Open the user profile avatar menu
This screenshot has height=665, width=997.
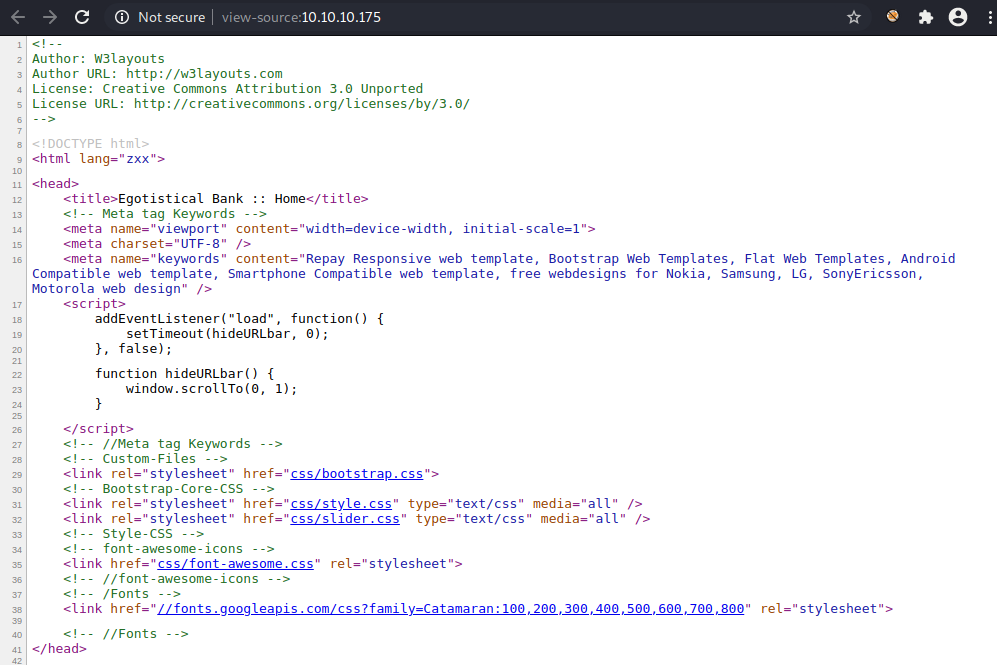[x=958, y=17]
